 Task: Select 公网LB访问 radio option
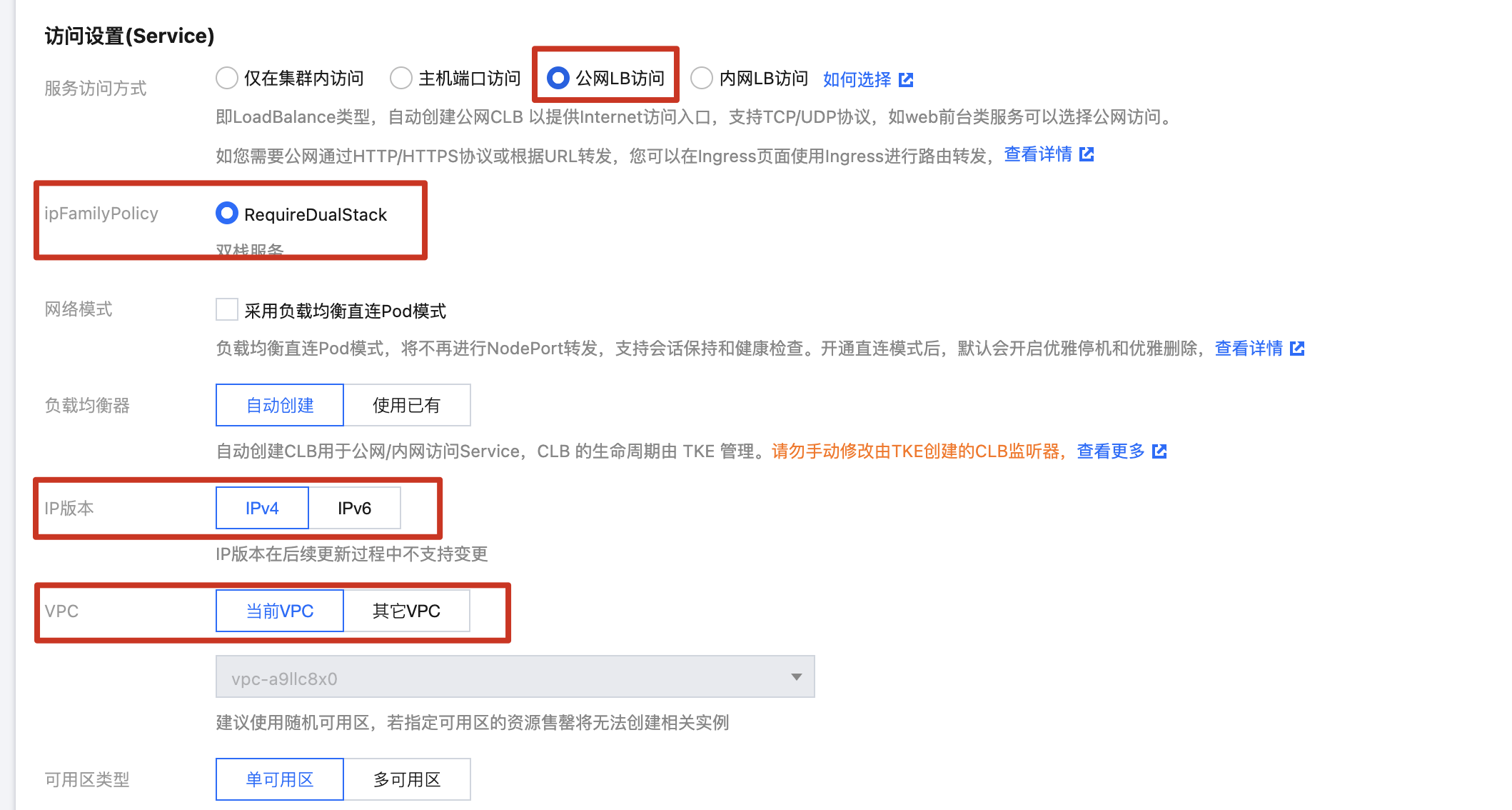click(x=558, y=78)
